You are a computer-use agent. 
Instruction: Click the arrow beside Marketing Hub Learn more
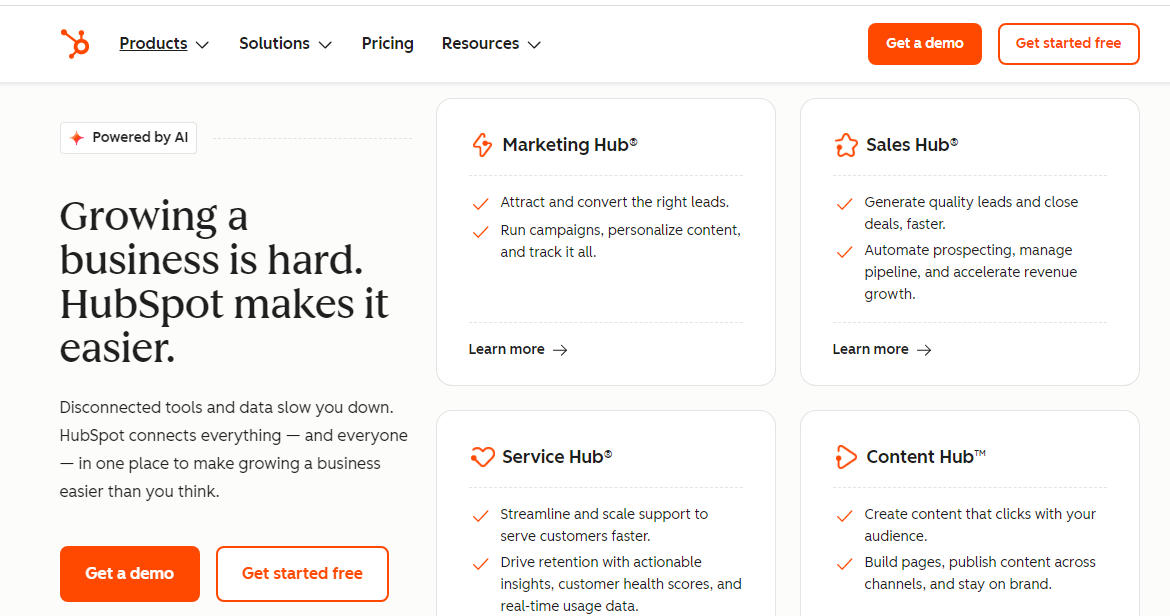pyautogui.click(x=560, y=350)
